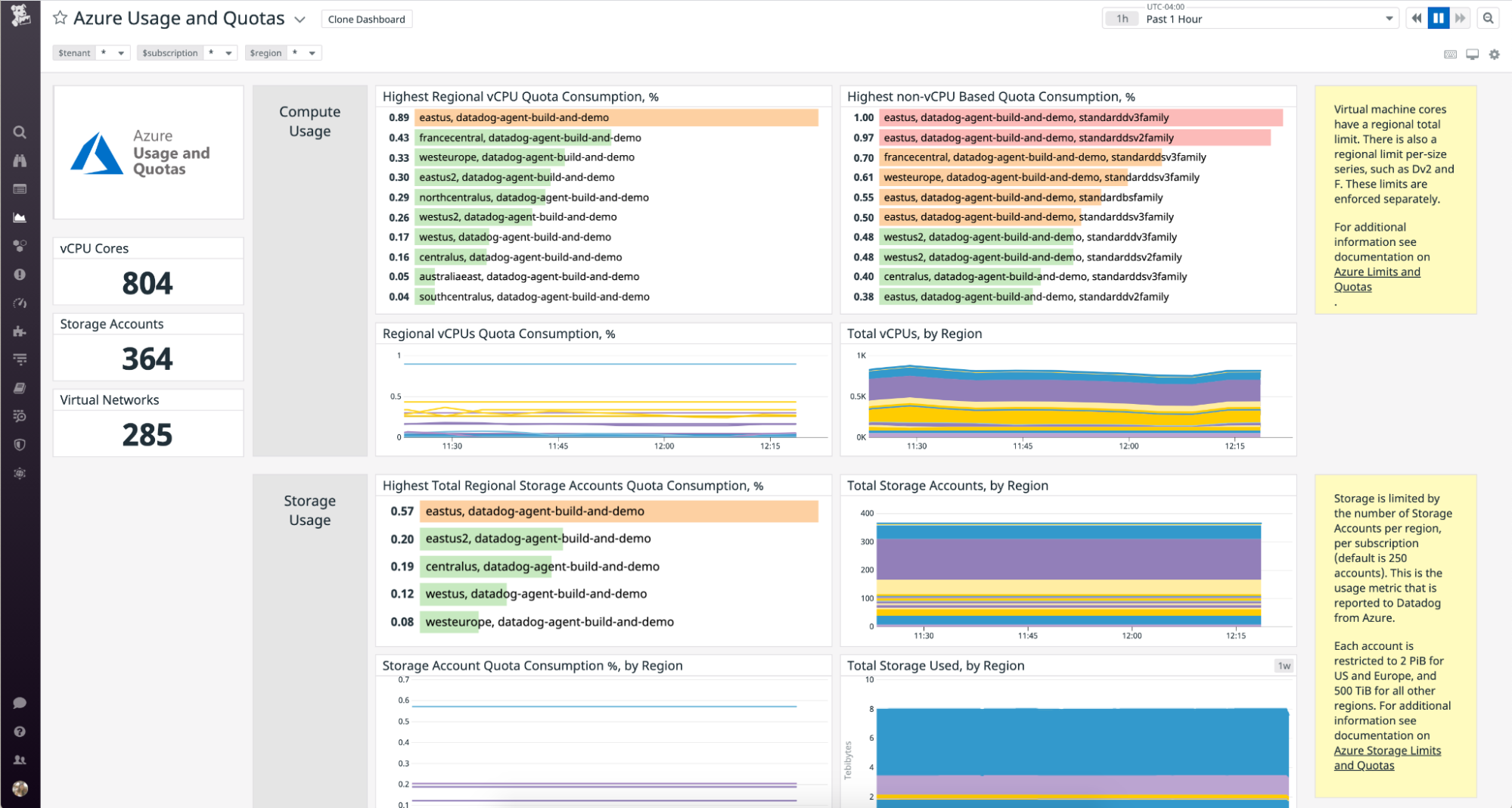Open Monitors via the exclamation icon
1512x808 pixels.
(20, 274)
